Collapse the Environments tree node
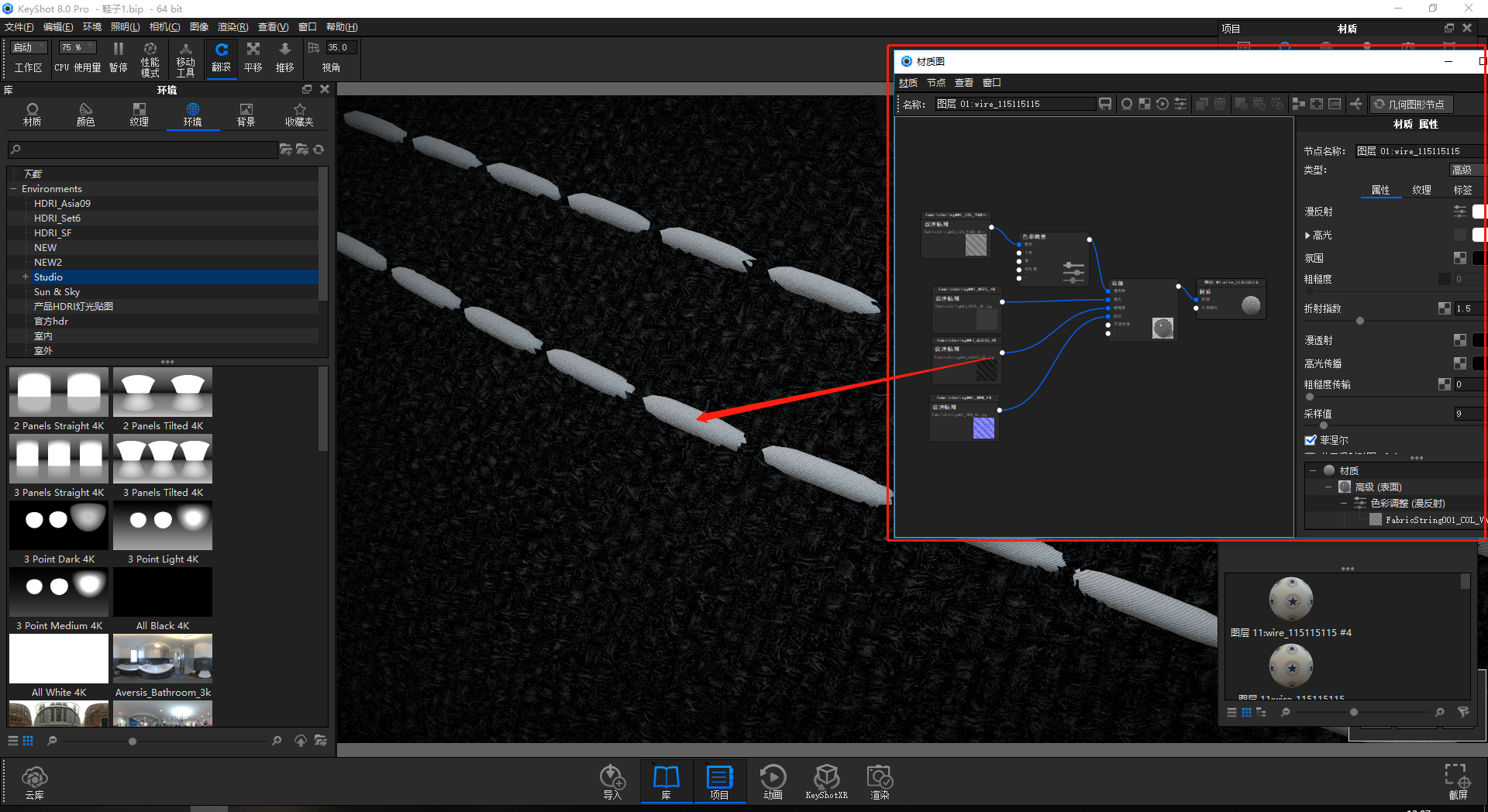The image size is (1488, 812). coord(12,188)
